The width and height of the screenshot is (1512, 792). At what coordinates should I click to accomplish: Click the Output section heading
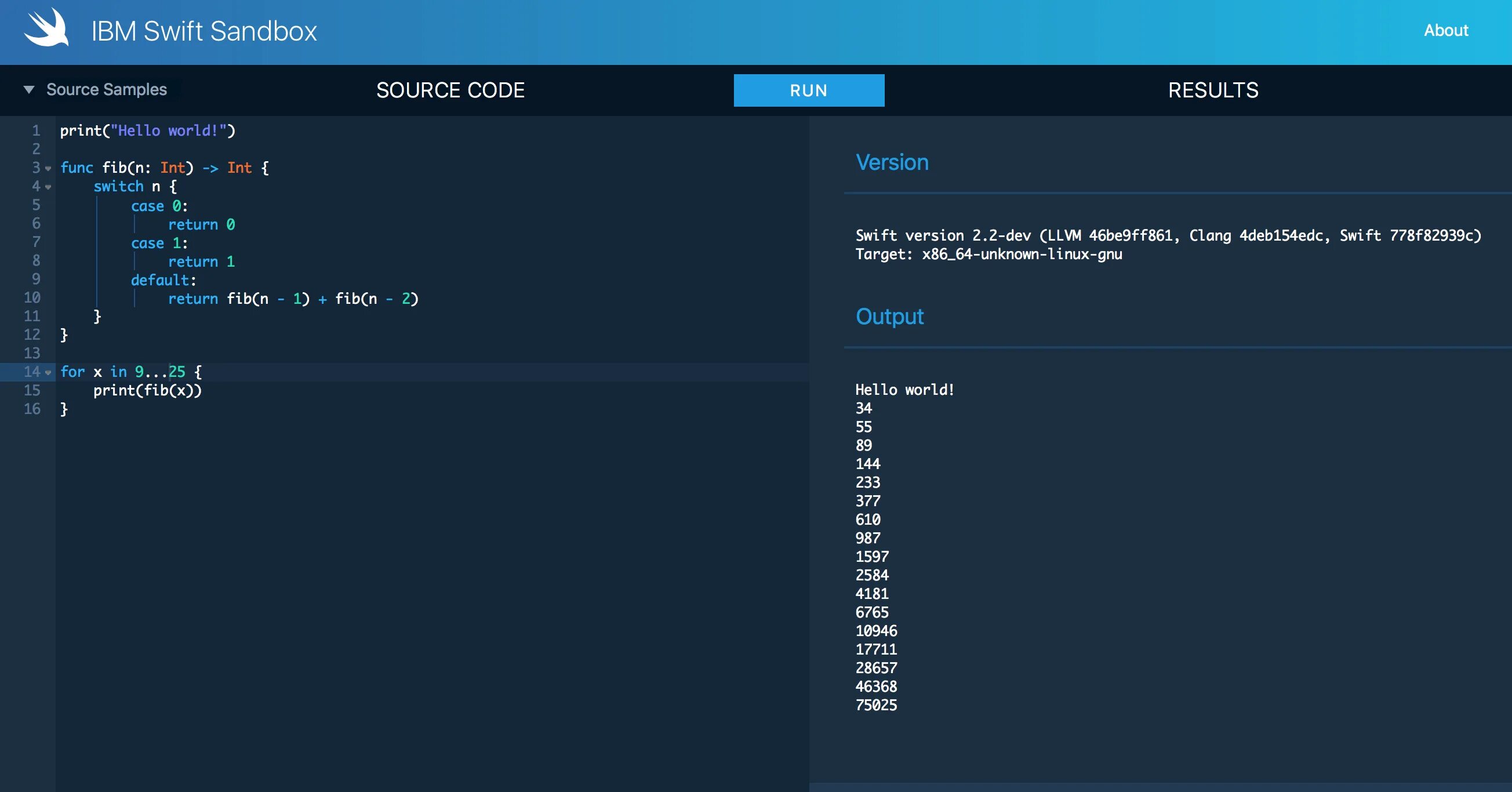(890, 317)
